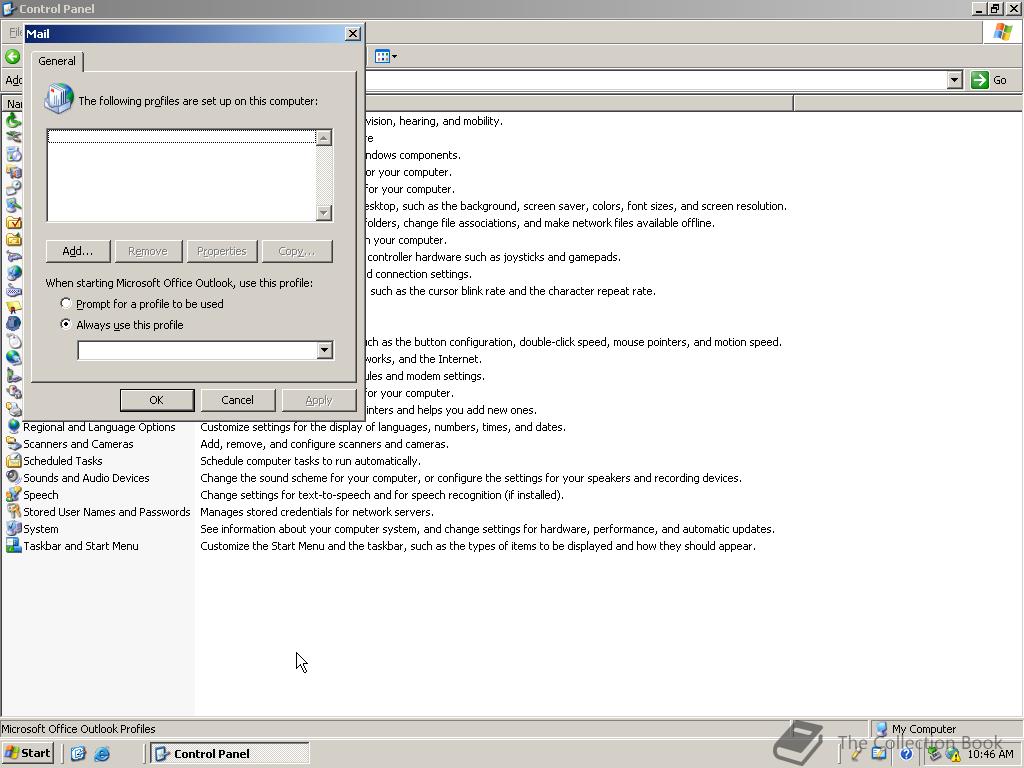This screenshot has height=768, width=1024.
Task: Click the blue help question mark icon on the taskbar
Action: [x=906, y=754]
